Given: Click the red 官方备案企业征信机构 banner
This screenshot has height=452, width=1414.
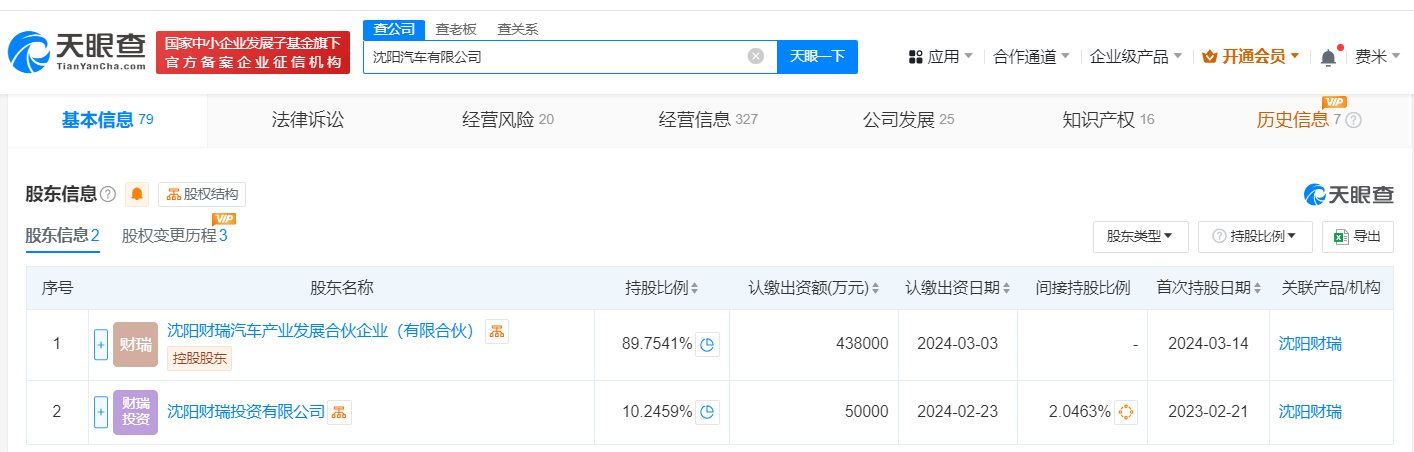Looking at the screenshot, I should (x=252, y=52).
